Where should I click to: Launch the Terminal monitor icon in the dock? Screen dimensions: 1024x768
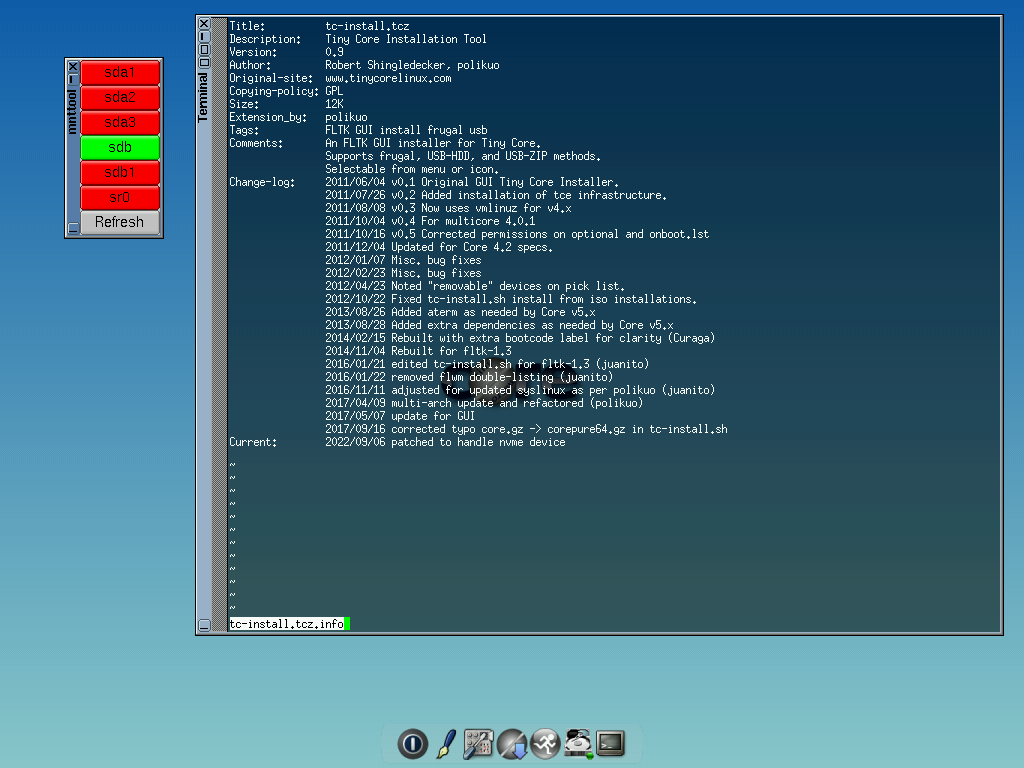pos(611,743)
